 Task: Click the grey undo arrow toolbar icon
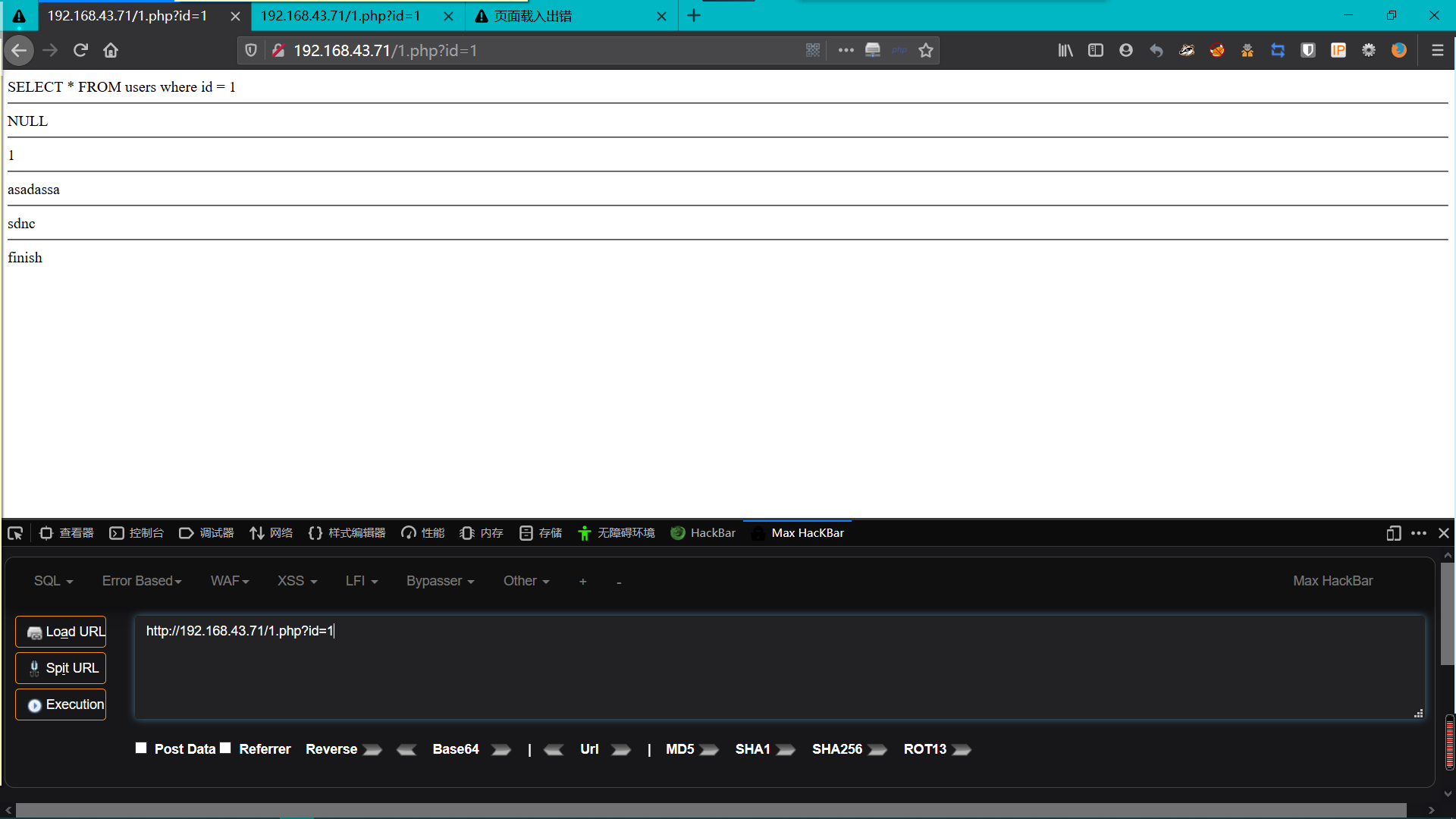click(x=1156, y=50)
